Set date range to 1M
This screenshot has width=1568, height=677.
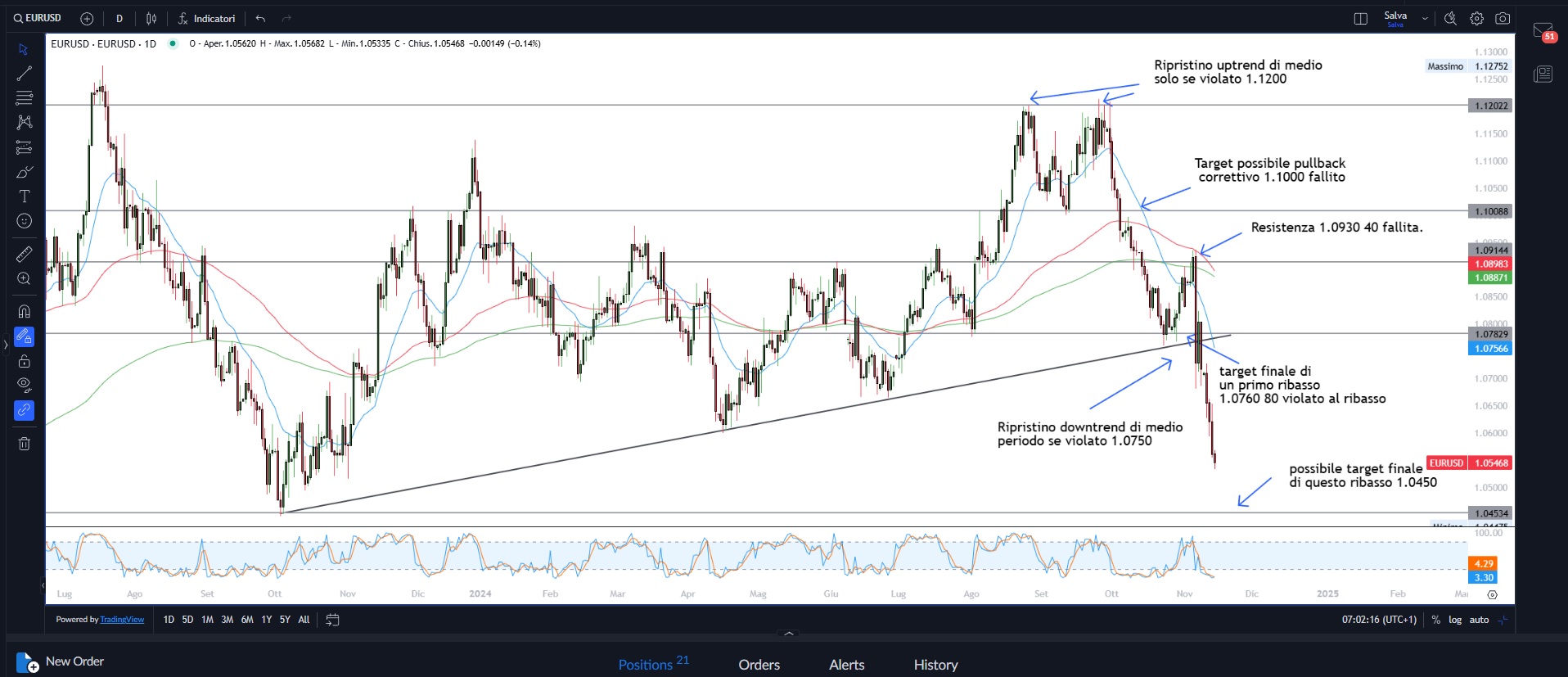tap(207, 620)
